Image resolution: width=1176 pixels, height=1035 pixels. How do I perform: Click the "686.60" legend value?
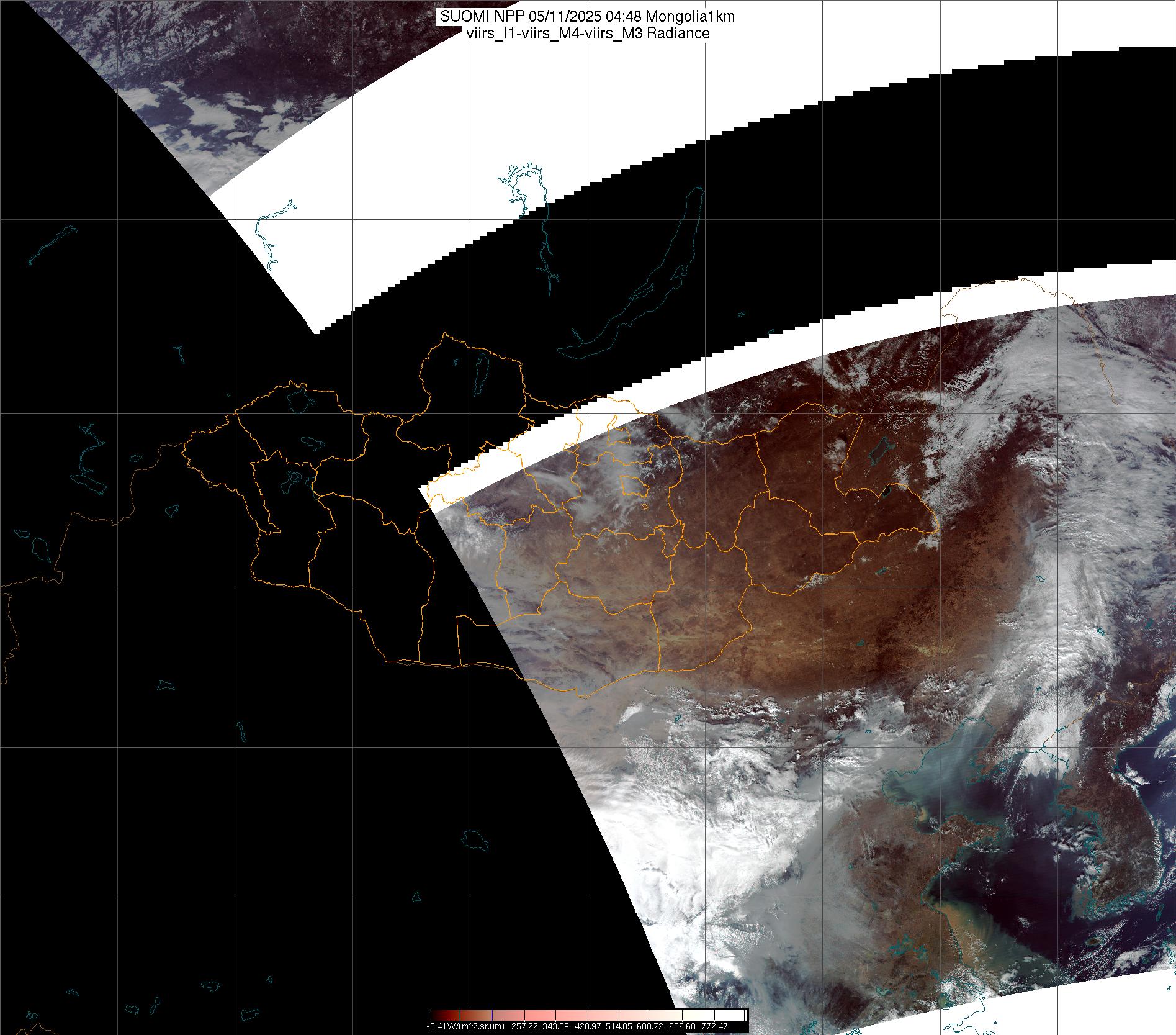tap(683, 1026)
